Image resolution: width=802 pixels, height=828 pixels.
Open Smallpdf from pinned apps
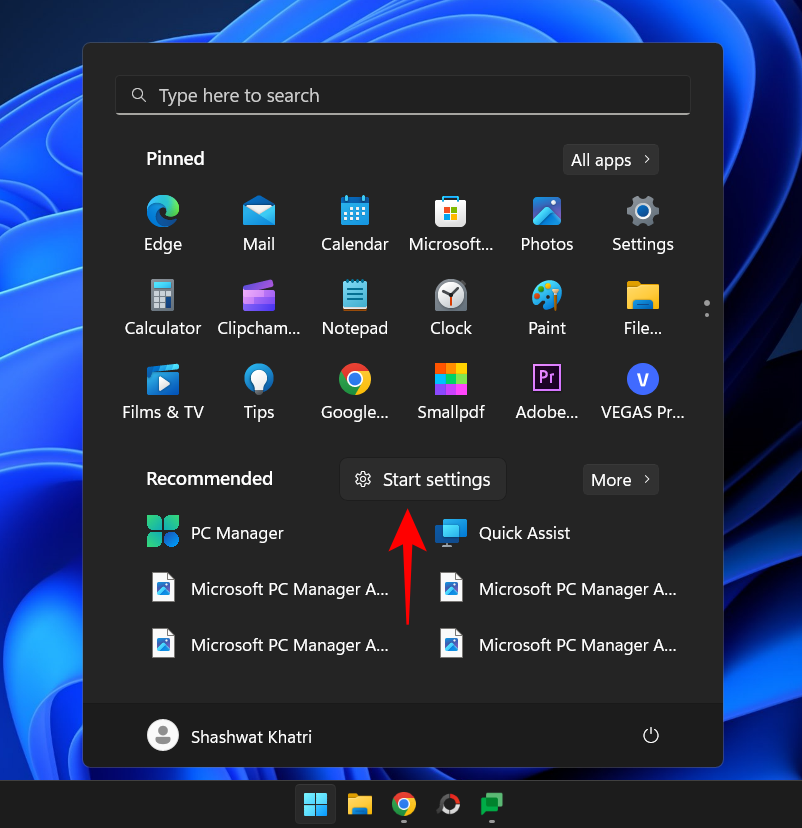[x=450, y=390]
